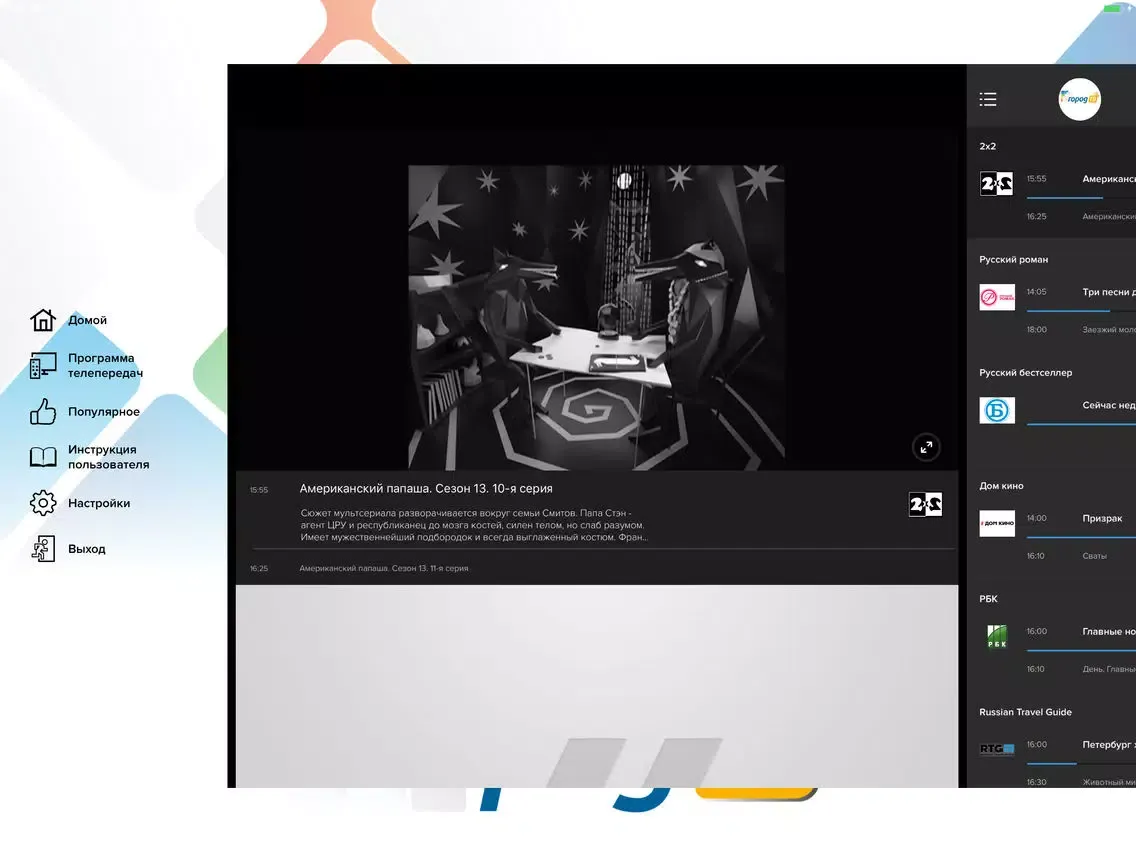The height and width of the screenshot is (852, 1136).
Task: Select the Русский роман channel logo
Action: tap(997, 297)
